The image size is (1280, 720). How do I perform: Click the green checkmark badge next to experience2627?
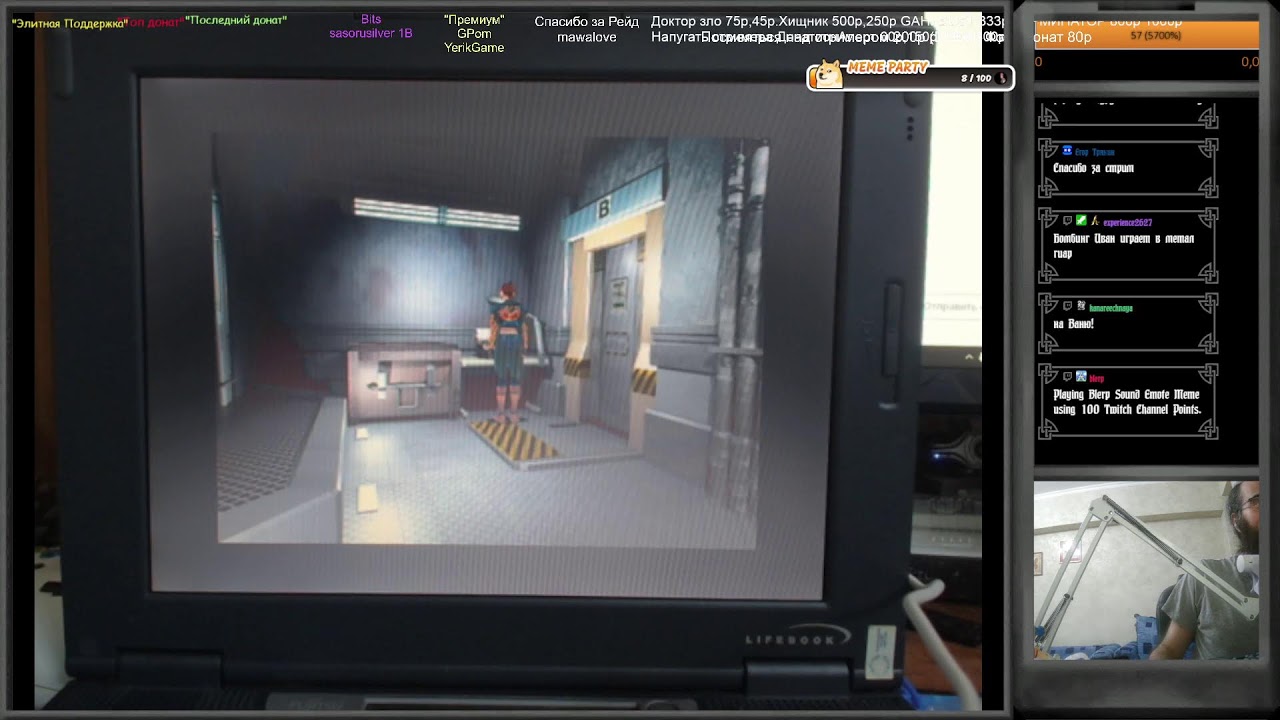click(x=1081, y=221)
